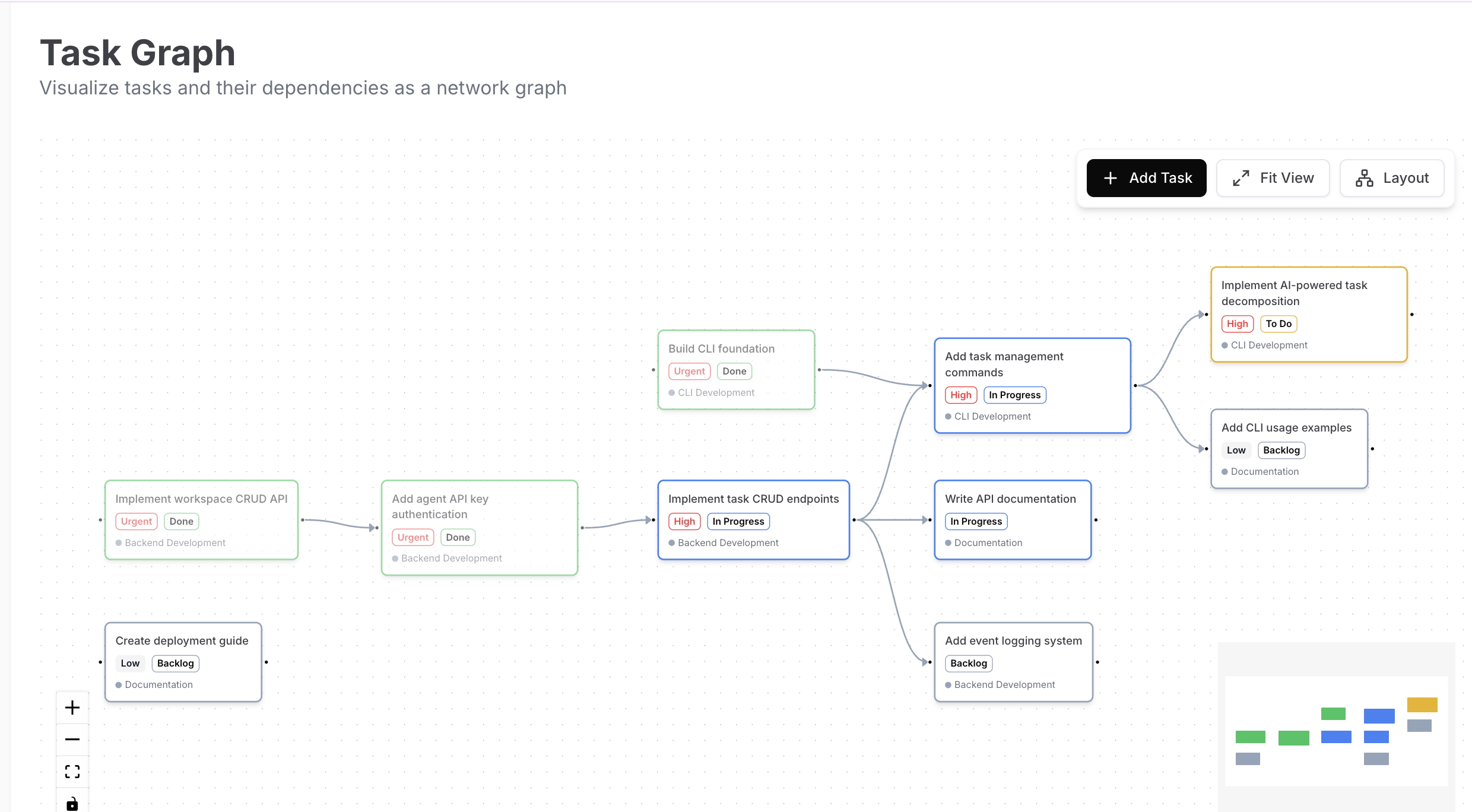Click the zoom in plus icon
The image size is (1472, 812).
[72, 708]
